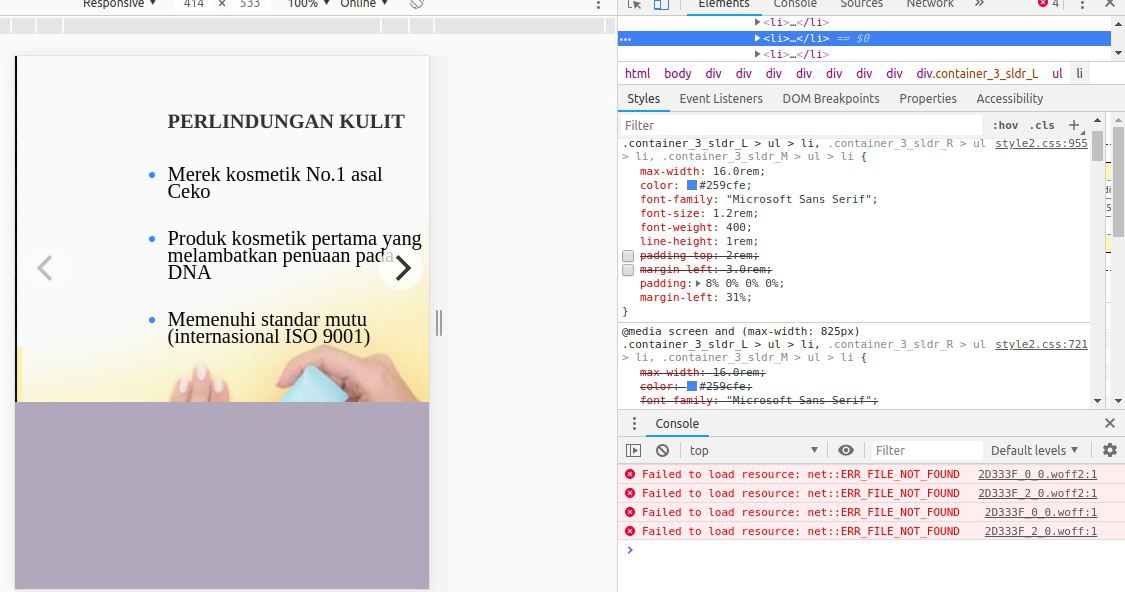The width and height of the screenshot is (1125, 592).
Task: Switch to the Console panel tab
Action: click(795, 4)
